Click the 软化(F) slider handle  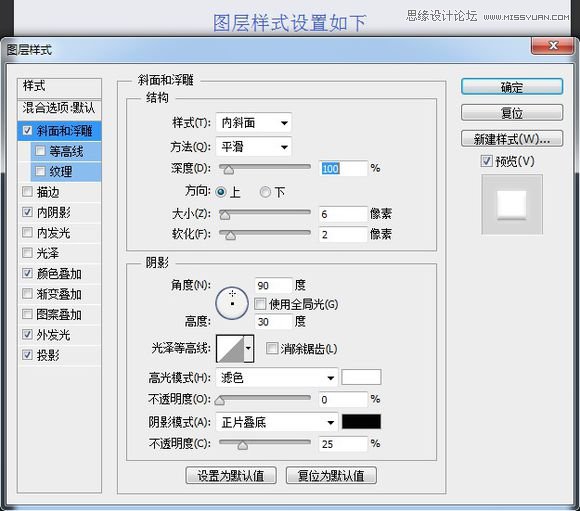pos(230,236)
